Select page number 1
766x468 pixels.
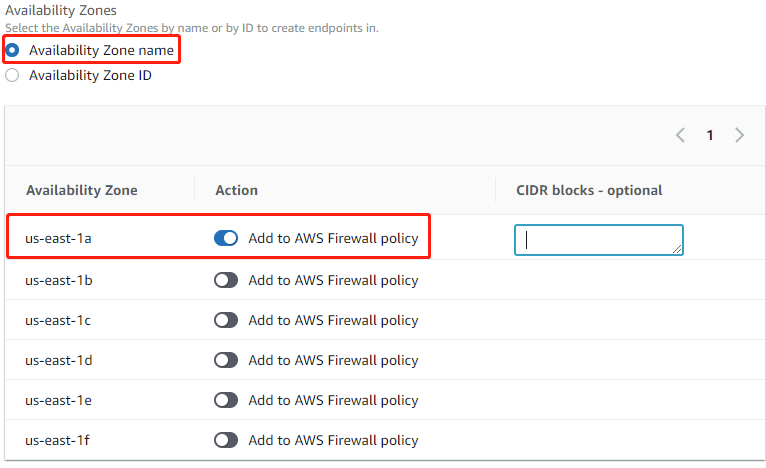coord(710,135)
